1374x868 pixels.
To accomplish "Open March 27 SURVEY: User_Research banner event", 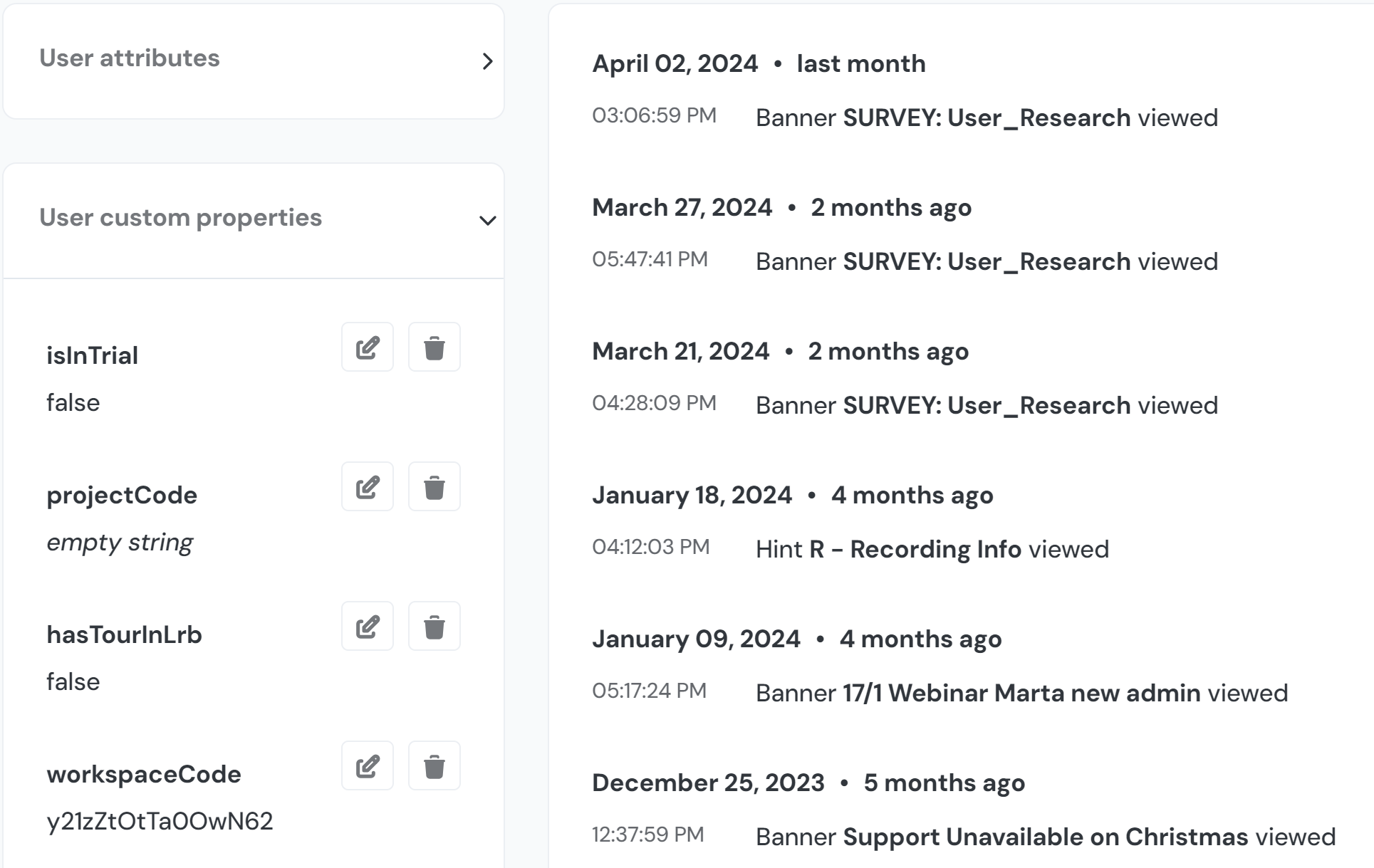I will pyautogui.click(x=986, y=262).
